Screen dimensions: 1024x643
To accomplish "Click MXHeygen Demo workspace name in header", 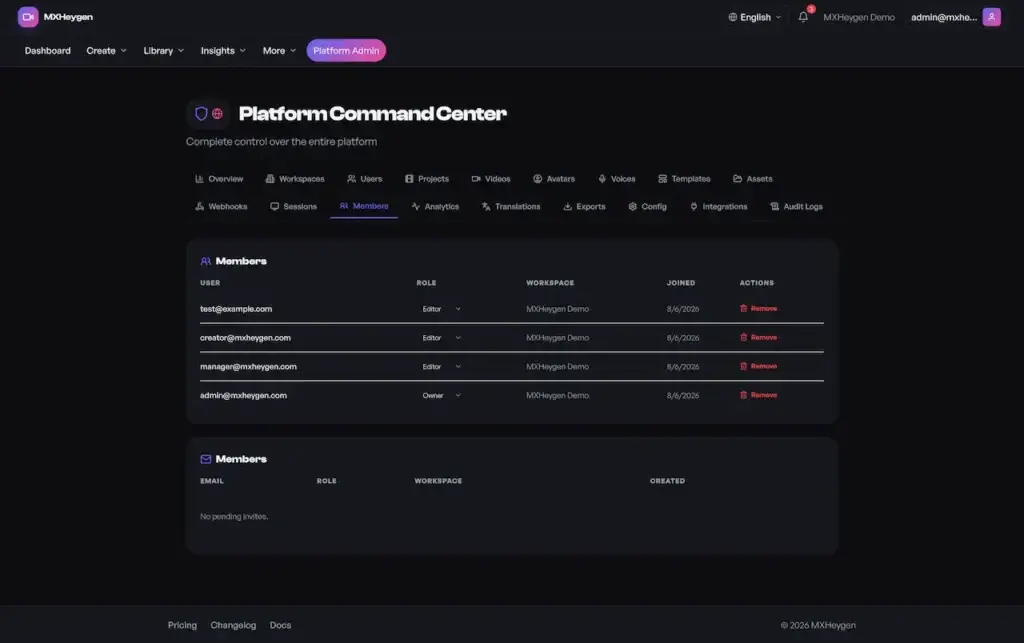I will [859, 17].
